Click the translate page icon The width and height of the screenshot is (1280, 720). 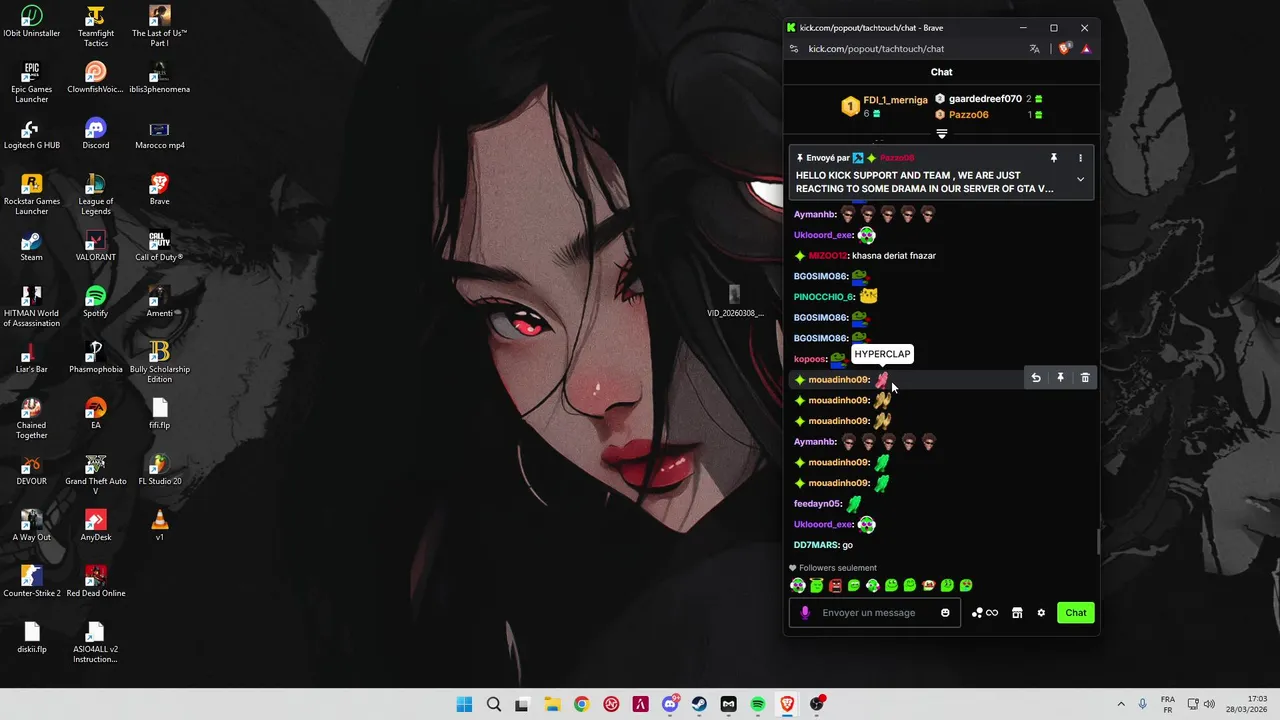[x=1035, y=49]
